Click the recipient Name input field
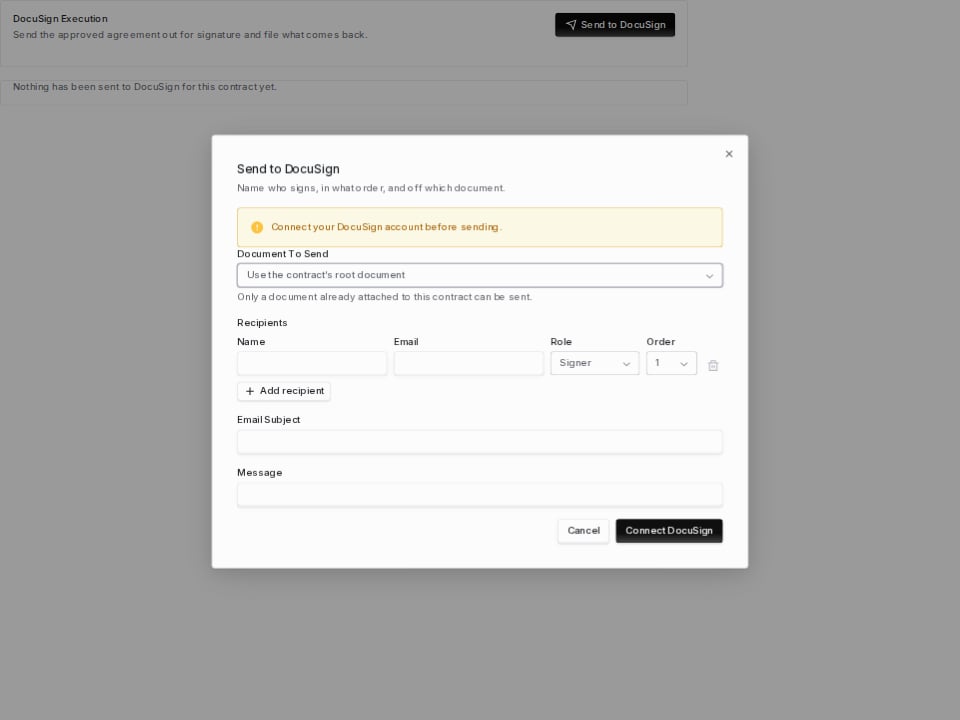The height and width of the screenshot is (720, 960). pyautogui.click(x=312, y=363)
